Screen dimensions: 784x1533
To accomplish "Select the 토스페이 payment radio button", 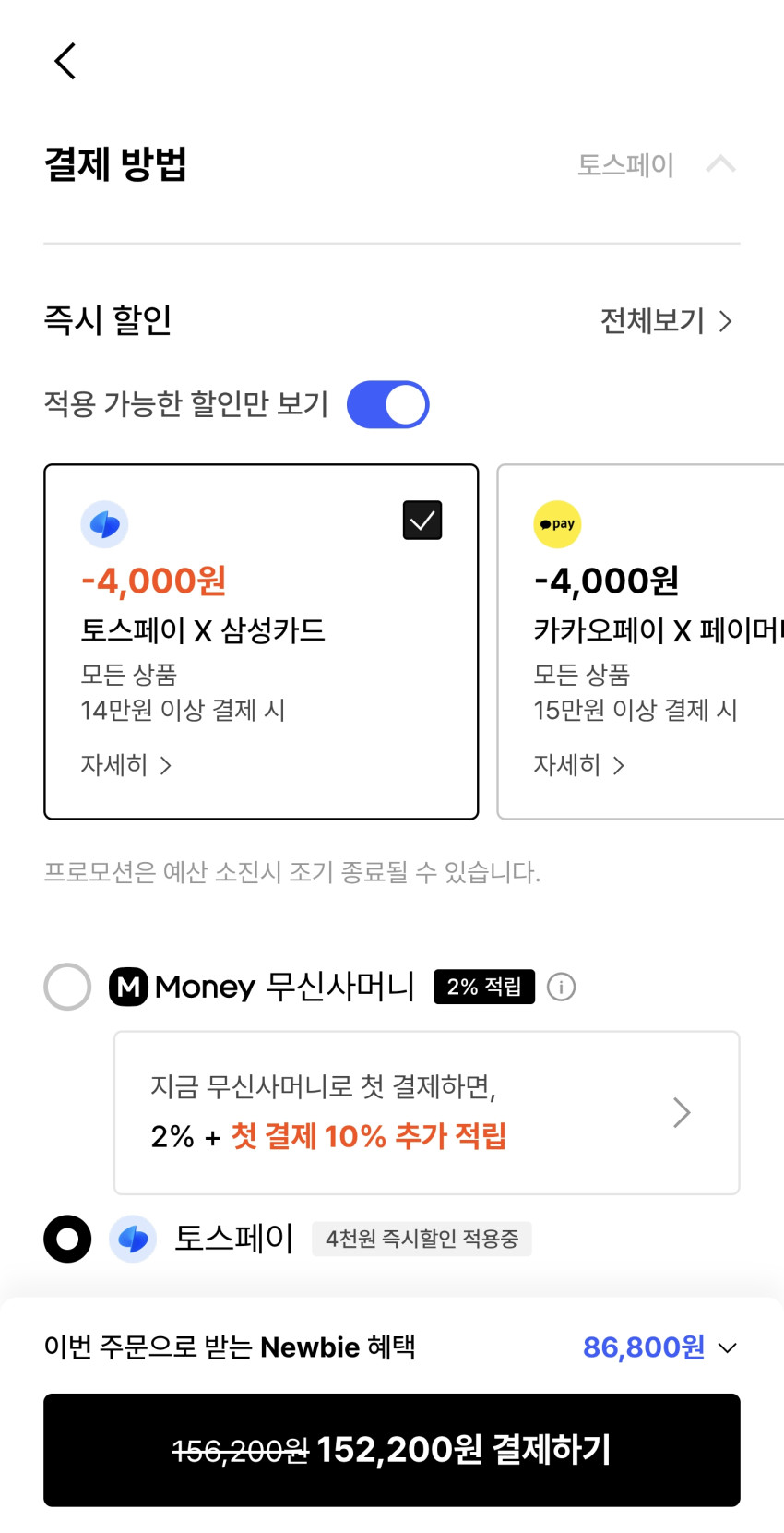I will [x=67, y=1239].
